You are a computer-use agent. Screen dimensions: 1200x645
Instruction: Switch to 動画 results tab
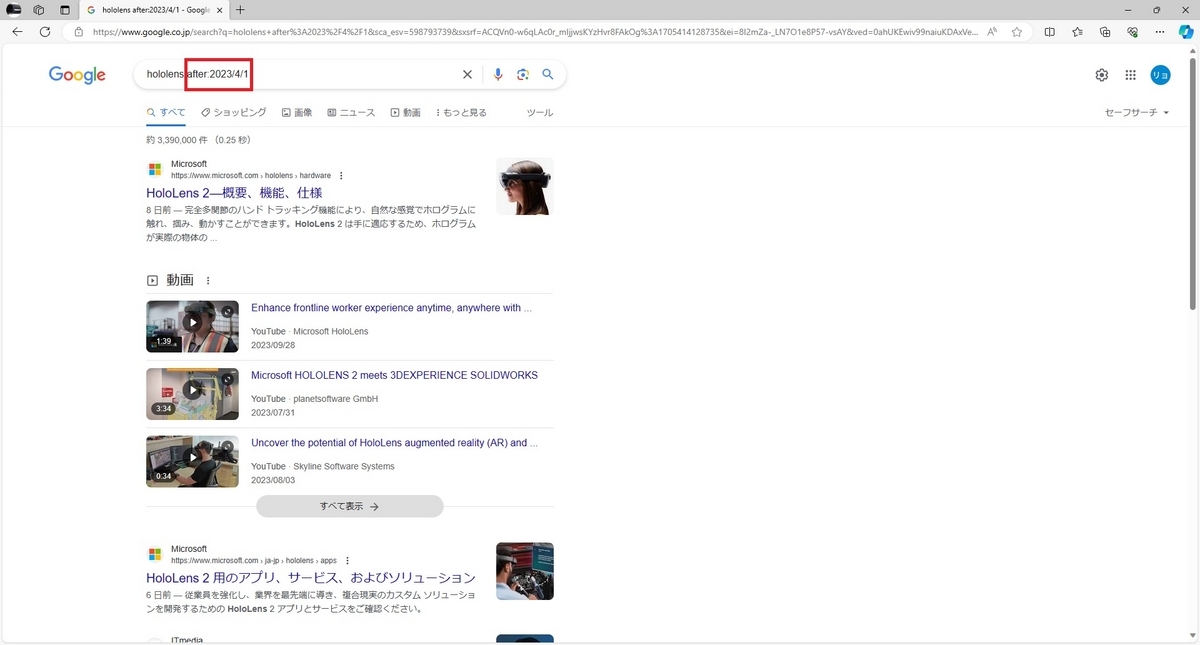(405, 113)
